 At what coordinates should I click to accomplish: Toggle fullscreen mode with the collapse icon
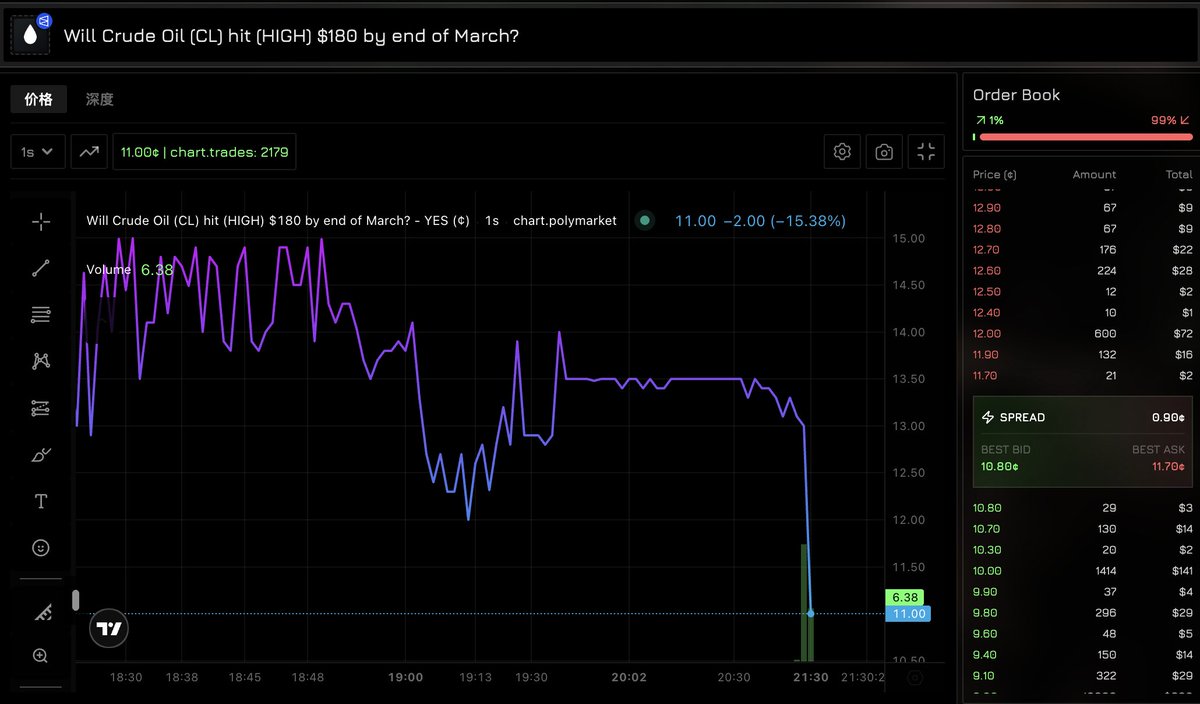pos(926,151)
